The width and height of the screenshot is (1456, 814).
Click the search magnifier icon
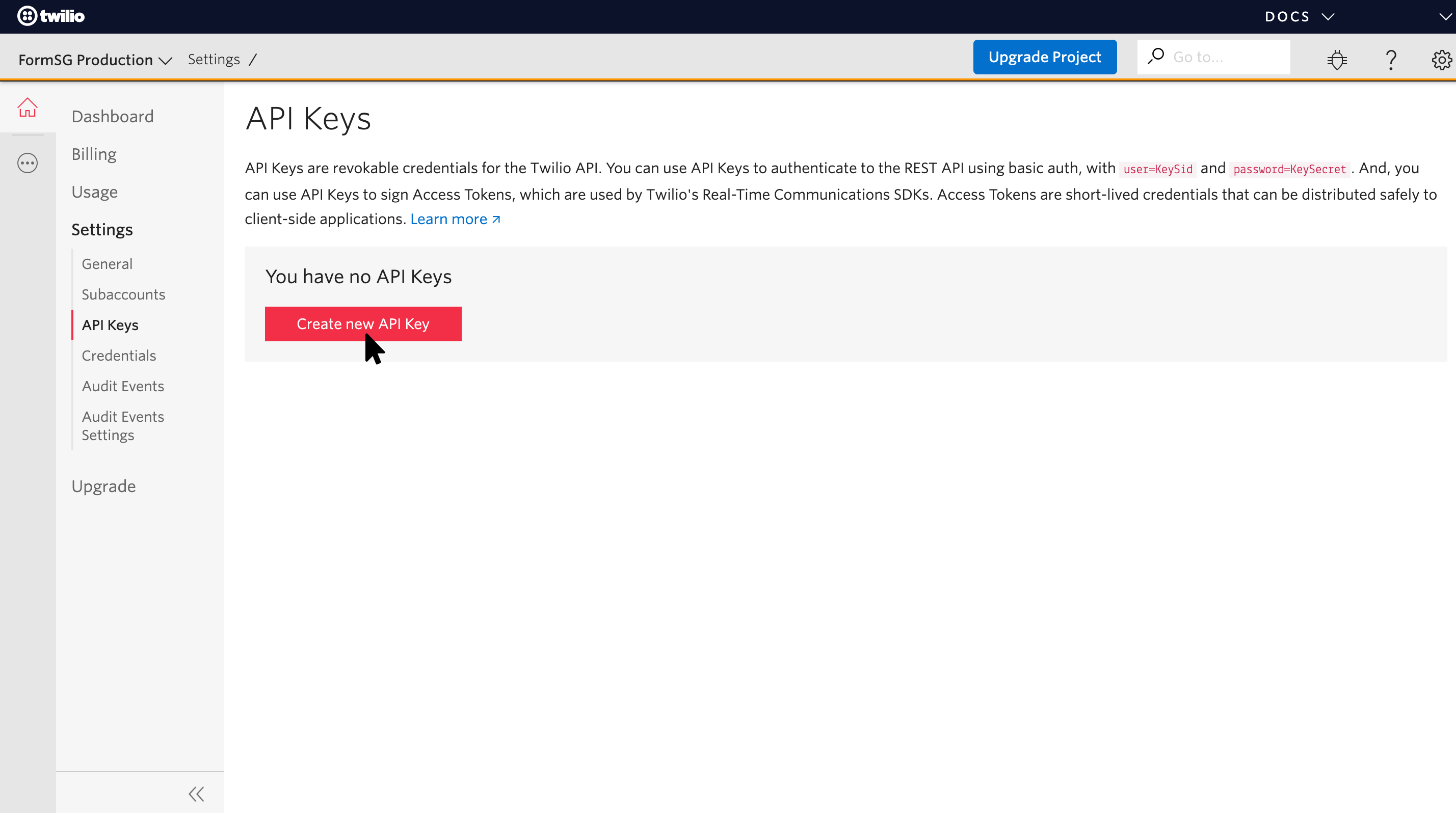[x=1156, y=56]
